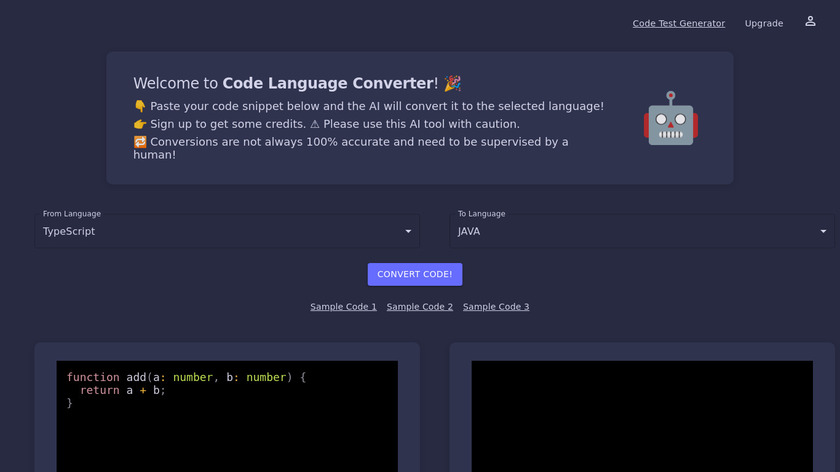840x472 pixels.
Task: Load Sample Code 3
Action: [496, 307]
